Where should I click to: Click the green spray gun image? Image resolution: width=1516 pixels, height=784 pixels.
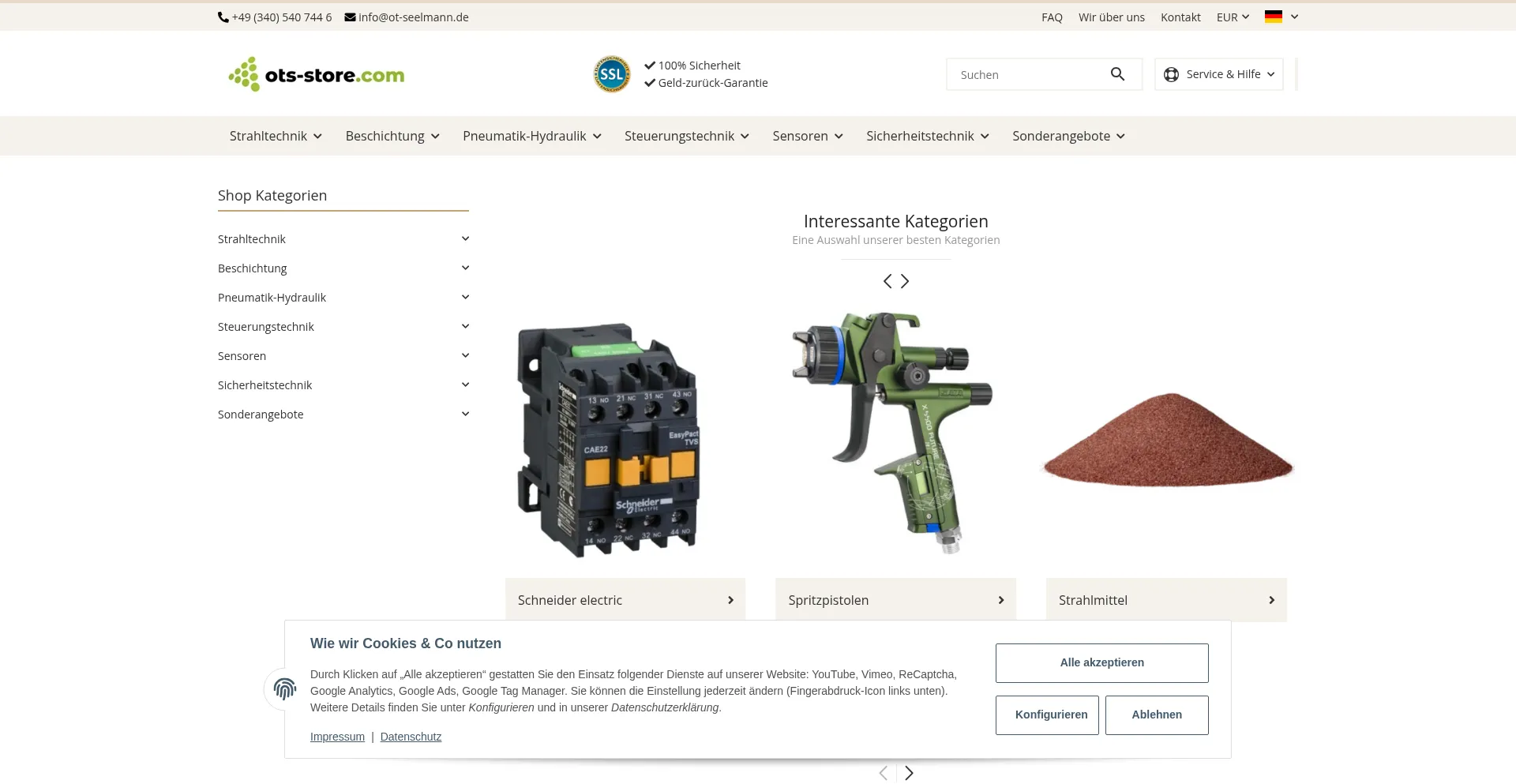(x=892, y=432)
